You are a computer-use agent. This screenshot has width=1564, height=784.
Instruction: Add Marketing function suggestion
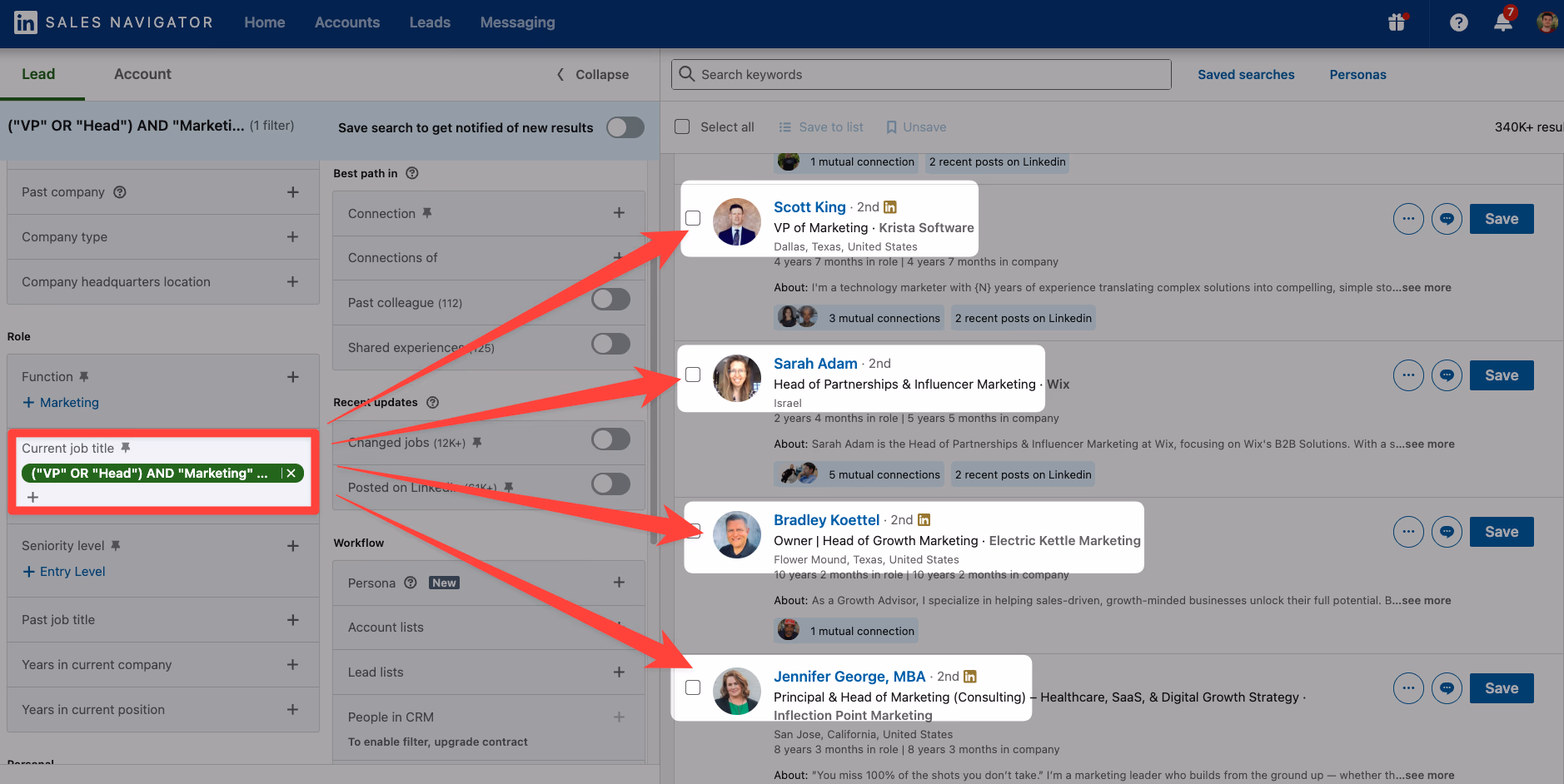click(61, 403)
